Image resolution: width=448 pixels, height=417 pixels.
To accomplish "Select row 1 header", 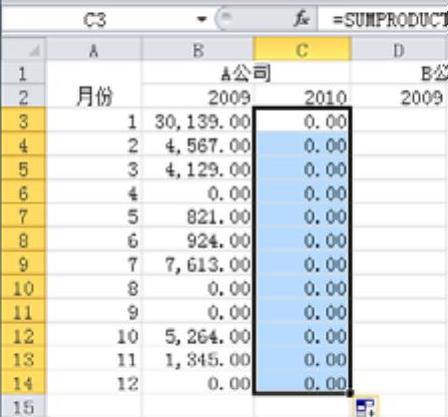I will [23, 73].
